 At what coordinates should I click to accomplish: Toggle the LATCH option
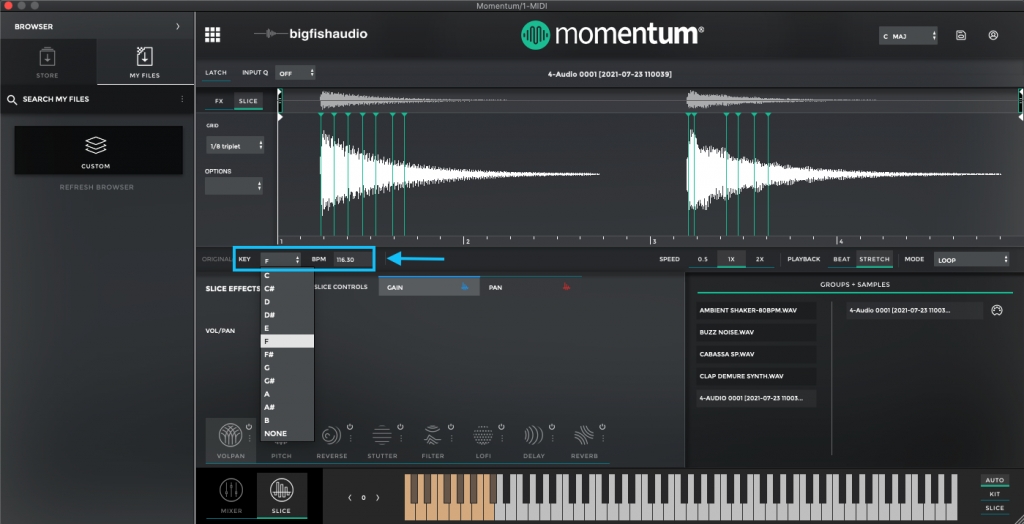(216, 73)
